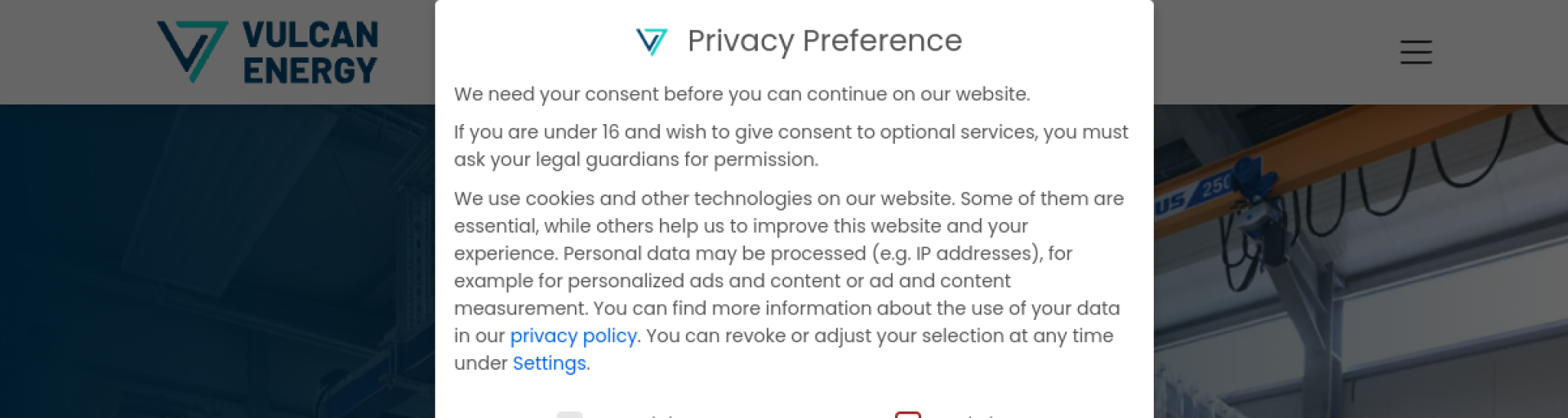Screen dimensions: 1568x418
Task: Click the small logo beside Privacy Preference
Action: pyautogui.click(x=652, y=42)
